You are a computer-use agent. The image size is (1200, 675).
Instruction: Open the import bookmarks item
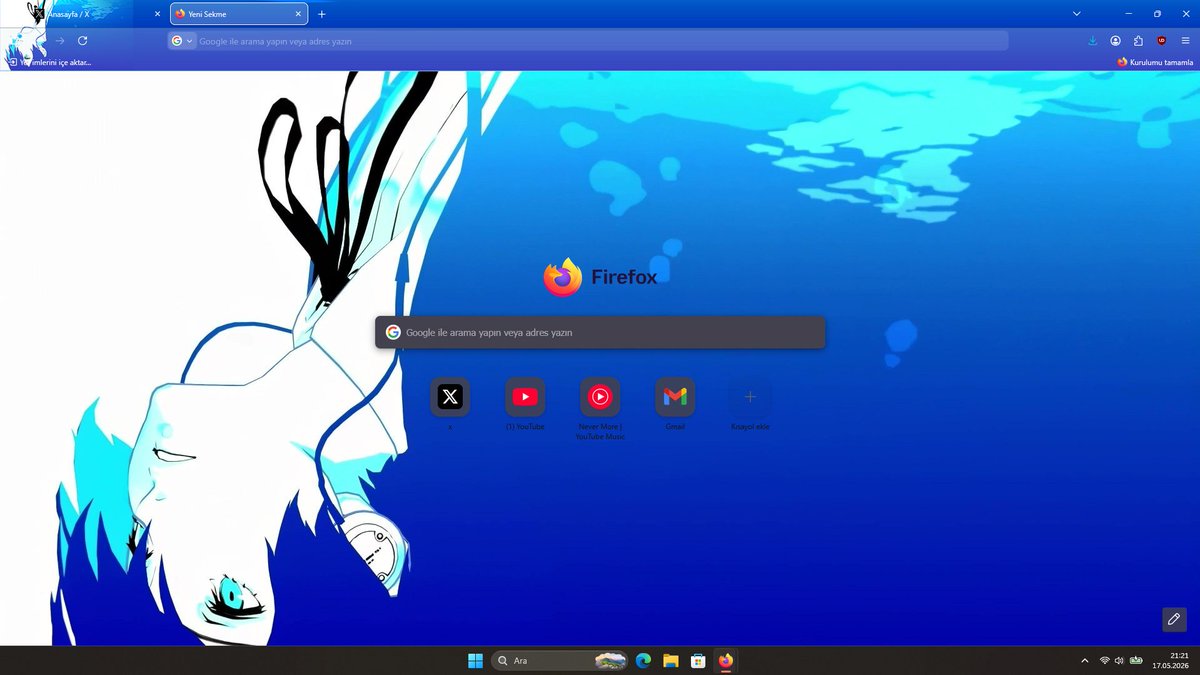pos(50,62)
